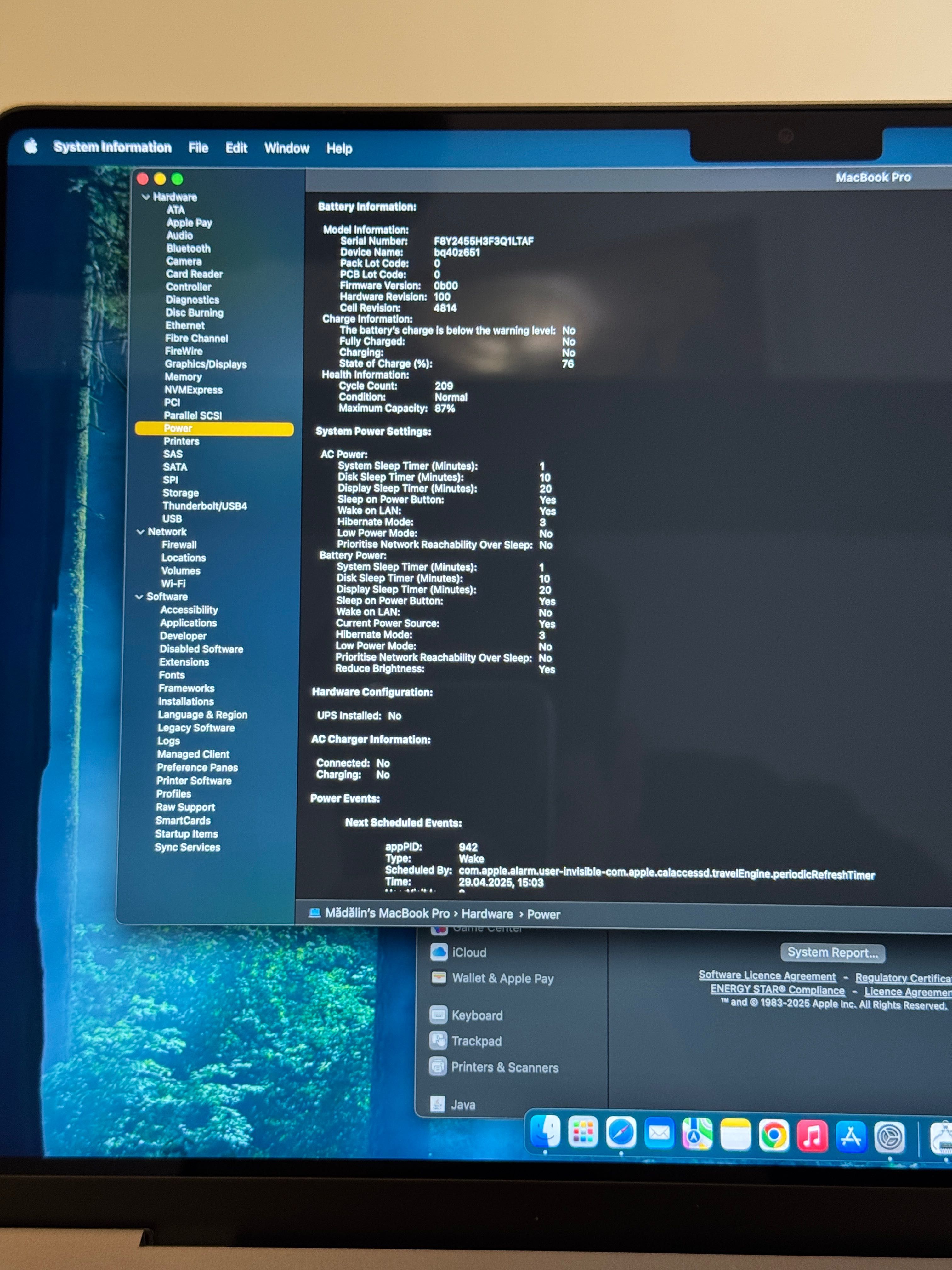Select Card Reader in the sidebar
This screenshot has height=1270, width=952.
194,274
